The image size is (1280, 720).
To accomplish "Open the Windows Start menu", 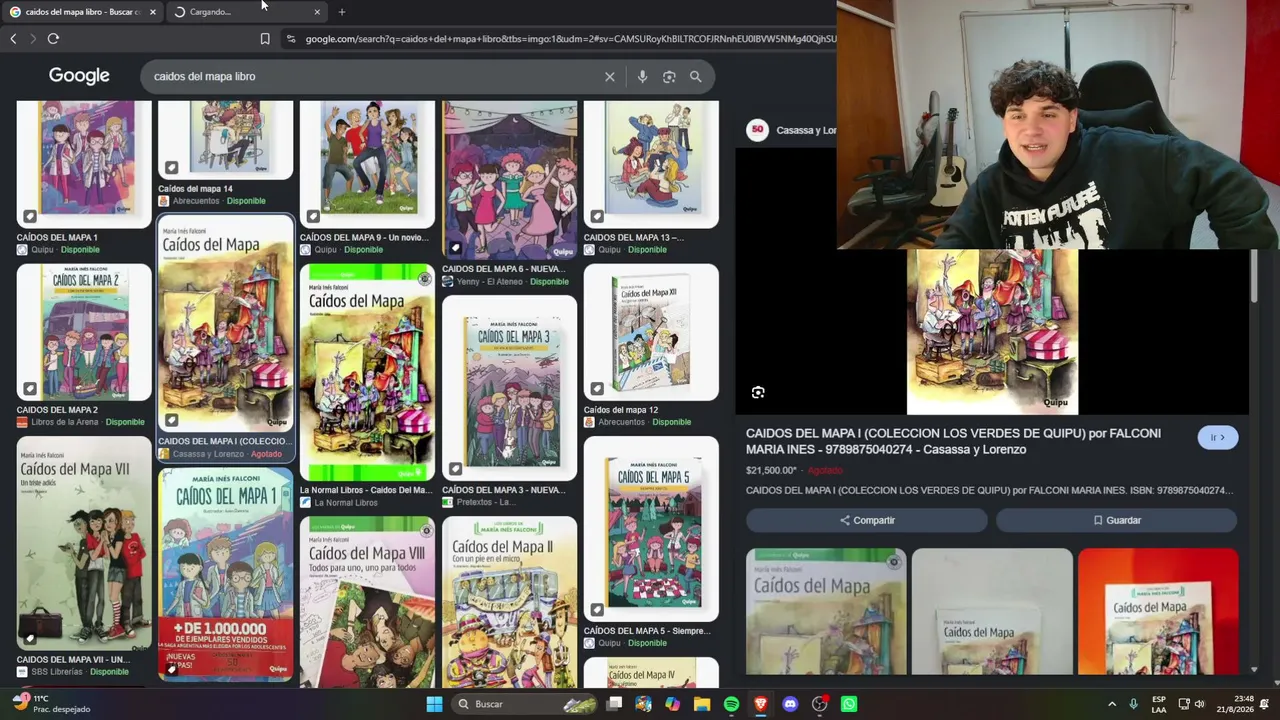I will click(434, 704).
